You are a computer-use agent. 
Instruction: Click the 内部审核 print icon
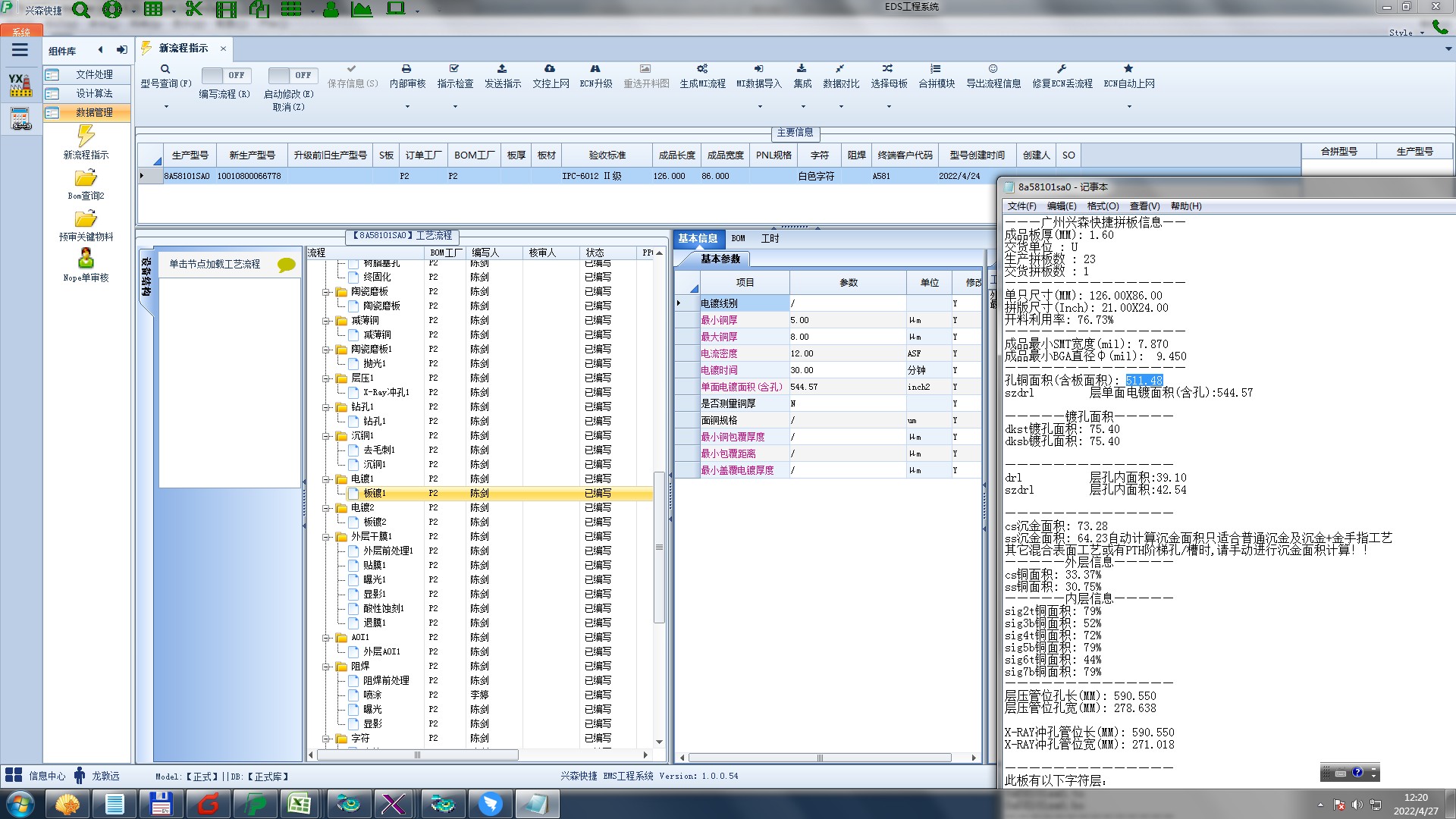click(406, 69)
